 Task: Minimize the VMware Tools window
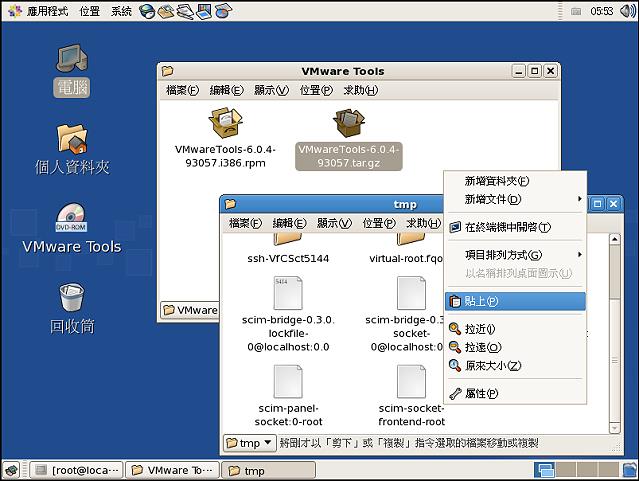point(519,71)
